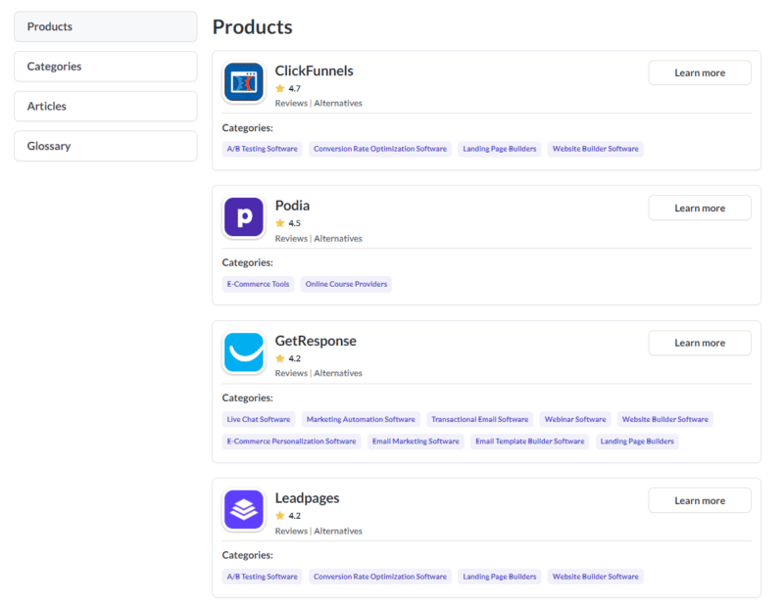Click Learn more for Podia

(700, 208)
